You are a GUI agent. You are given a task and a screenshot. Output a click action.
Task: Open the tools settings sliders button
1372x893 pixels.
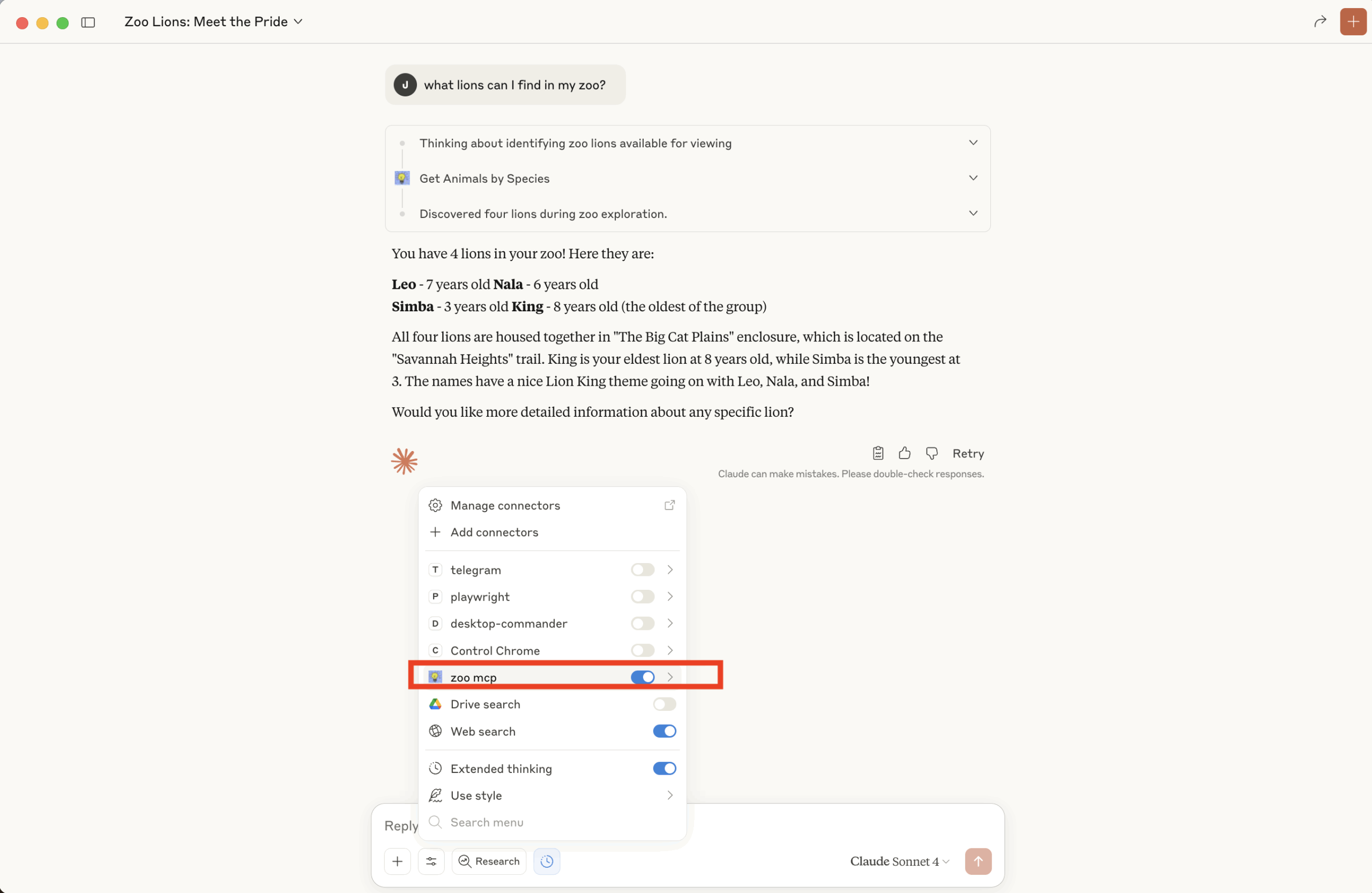pyautogui.click(x=431, y=861)
